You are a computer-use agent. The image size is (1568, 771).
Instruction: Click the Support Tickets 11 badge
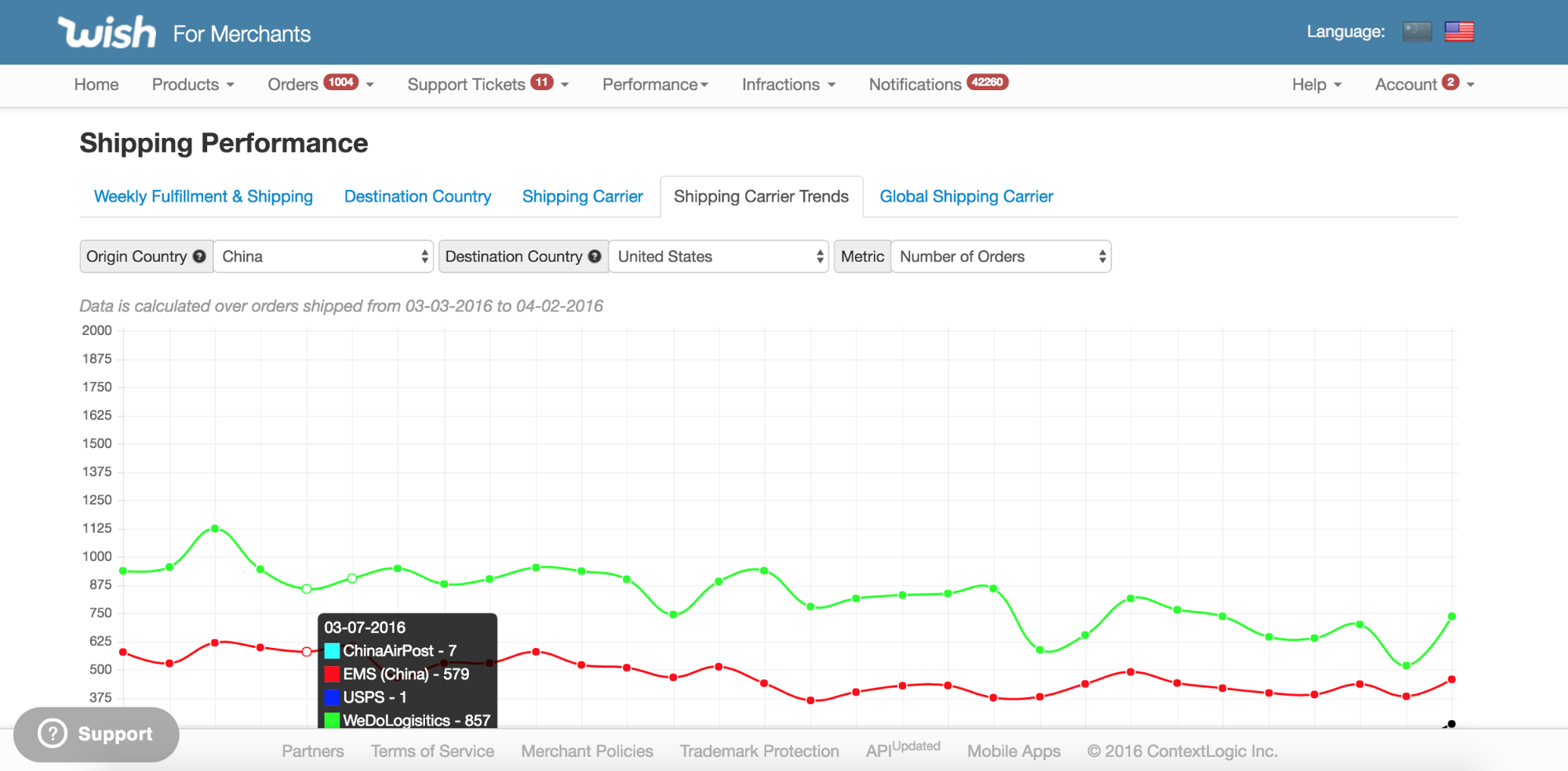542,82
